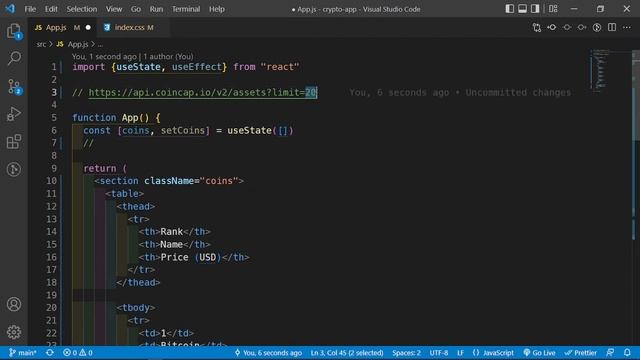The width and height of the screenshot is (640, 360).
Task: Open the More Actions ellipsis in editor toolbar
Action: coord(627,27)
